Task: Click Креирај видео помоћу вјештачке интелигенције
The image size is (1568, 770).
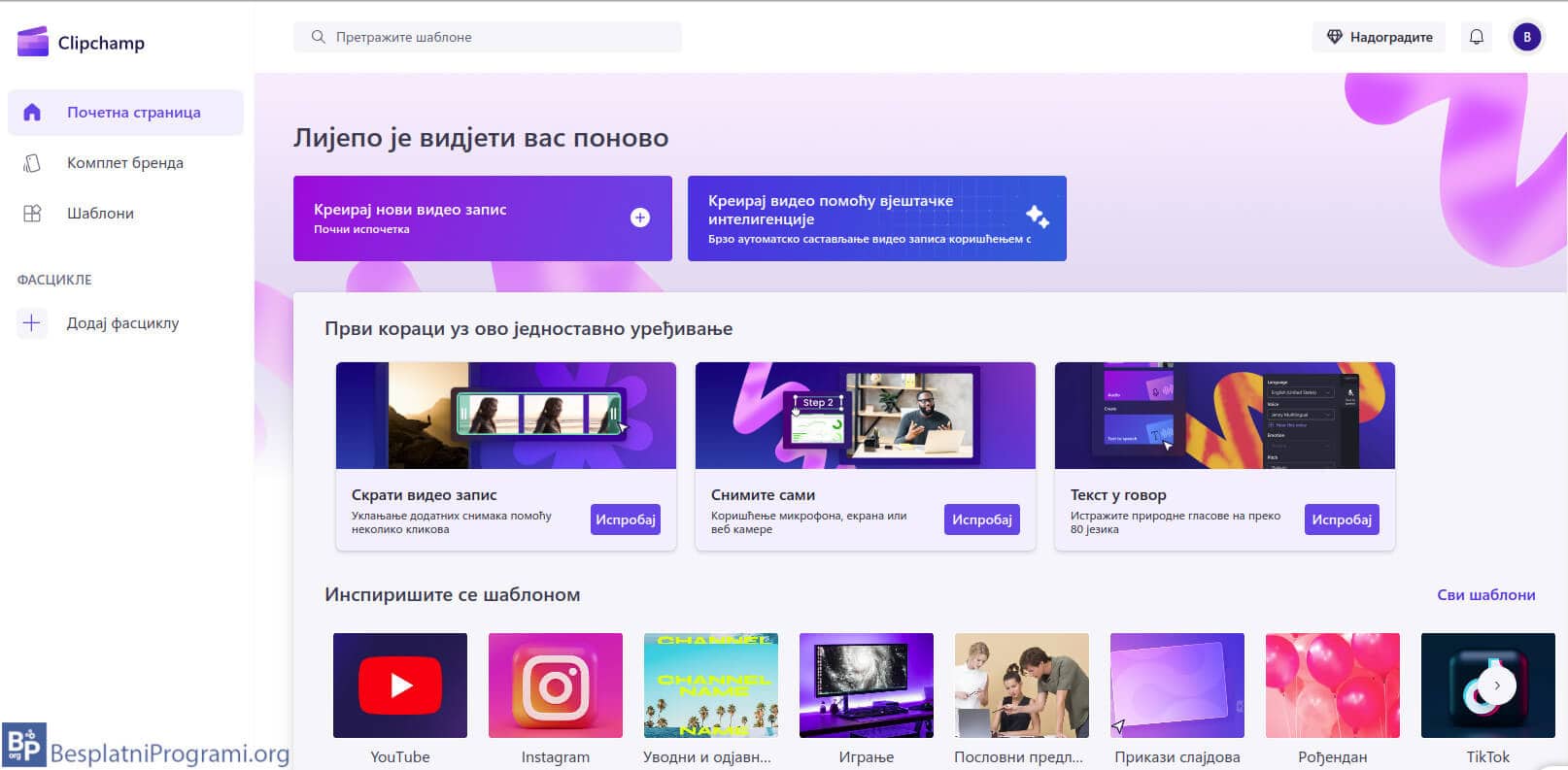Action: point(877,218)
